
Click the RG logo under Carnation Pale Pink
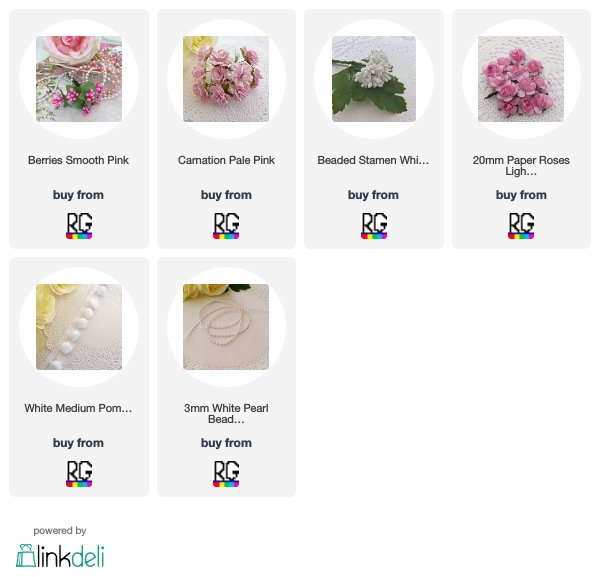[x=226, y=225]
